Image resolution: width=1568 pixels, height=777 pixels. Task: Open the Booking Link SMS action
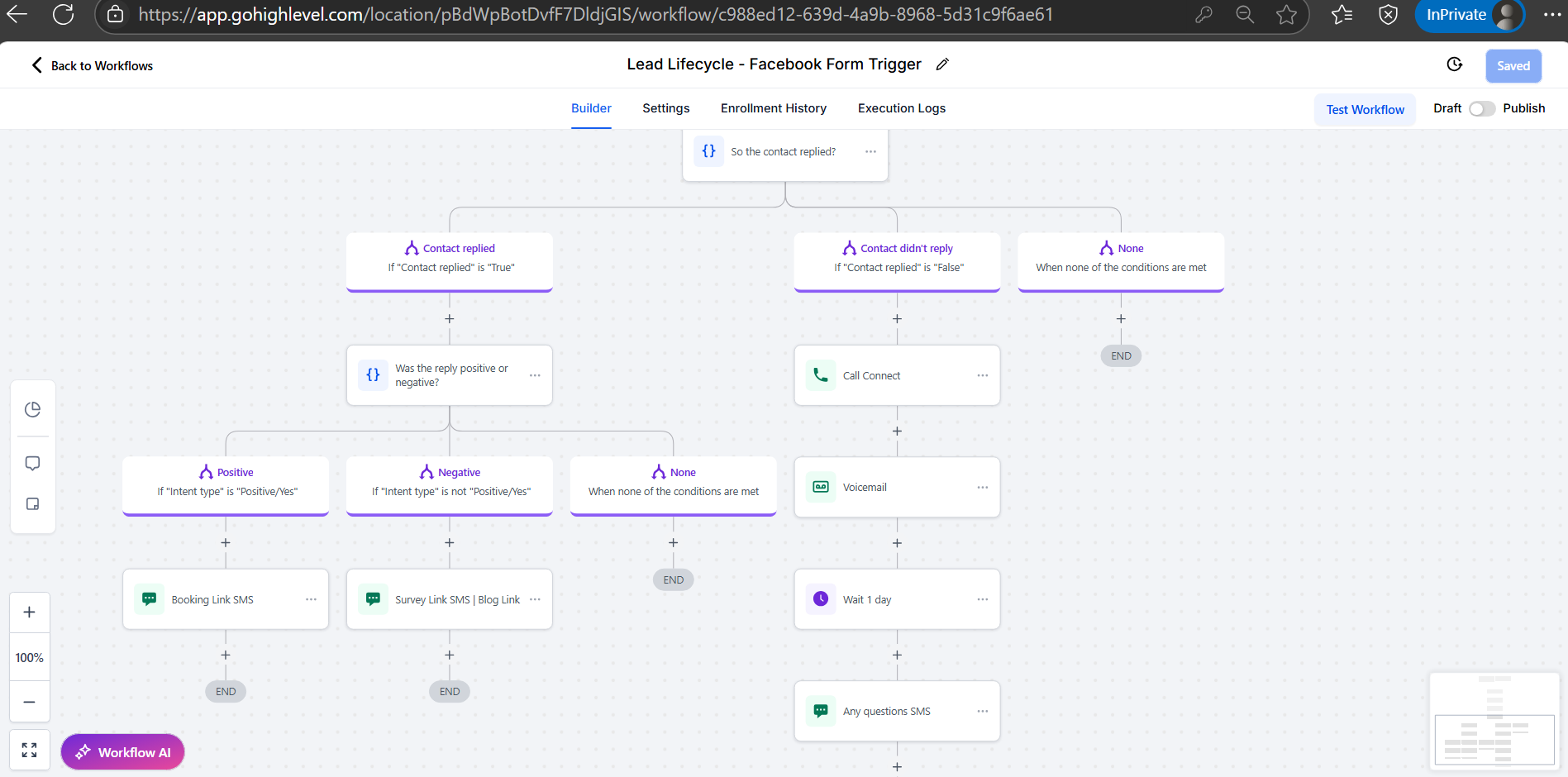(x=226, y=599)
